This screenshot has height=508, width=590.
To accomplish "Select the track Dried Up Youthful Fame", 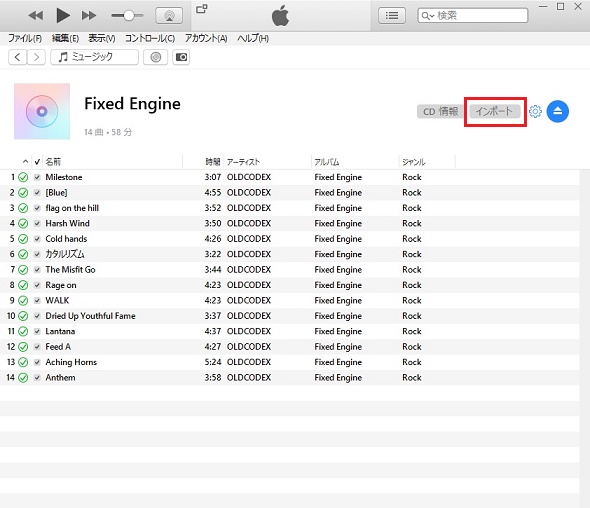I will (x=90, y=316).
